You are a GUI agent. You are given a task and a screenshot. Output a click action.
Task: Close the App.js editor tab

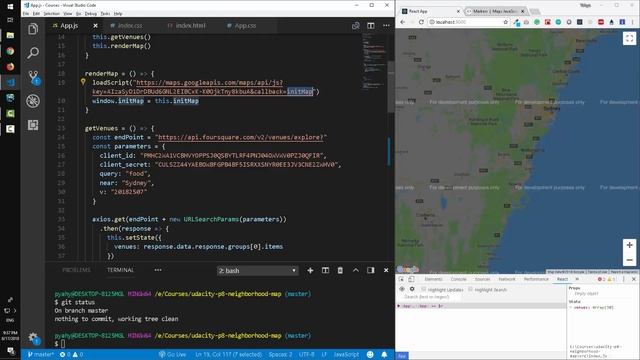click(x=95, y=25)
